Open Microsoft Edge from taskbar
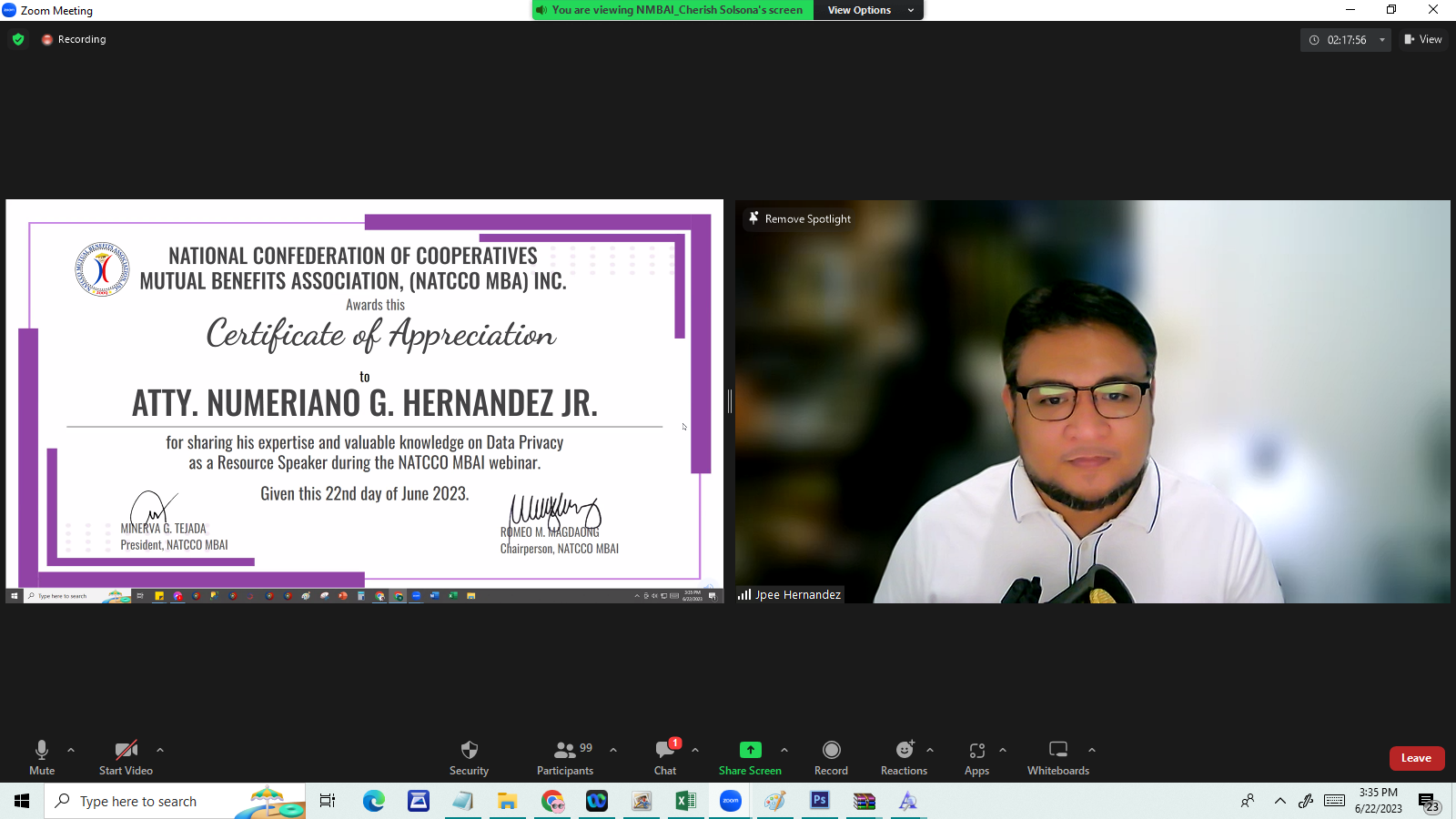 [373, 801]
